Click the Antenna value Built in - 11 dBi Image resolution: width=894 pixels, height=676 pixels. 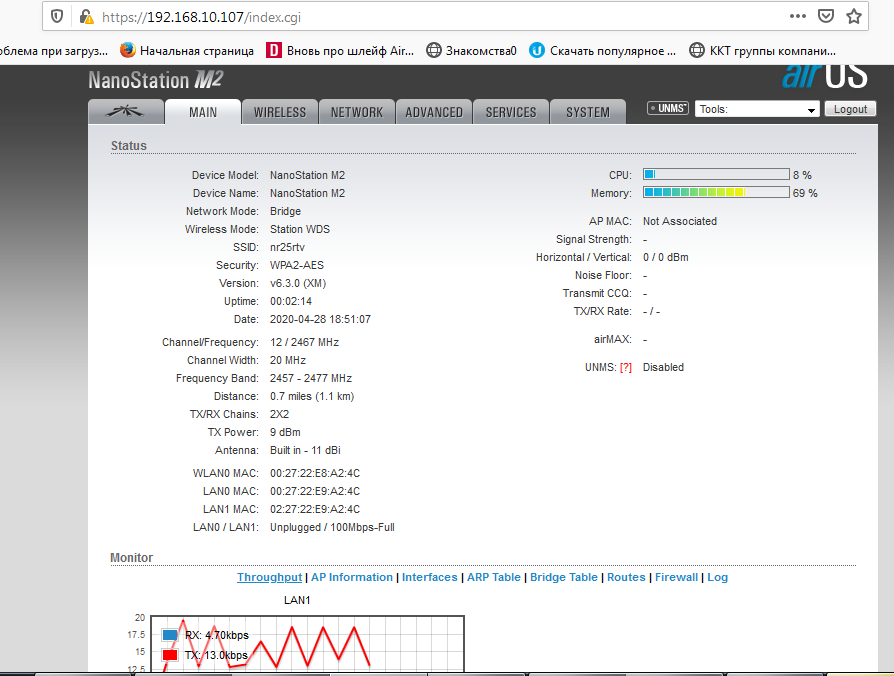point(305,450)
